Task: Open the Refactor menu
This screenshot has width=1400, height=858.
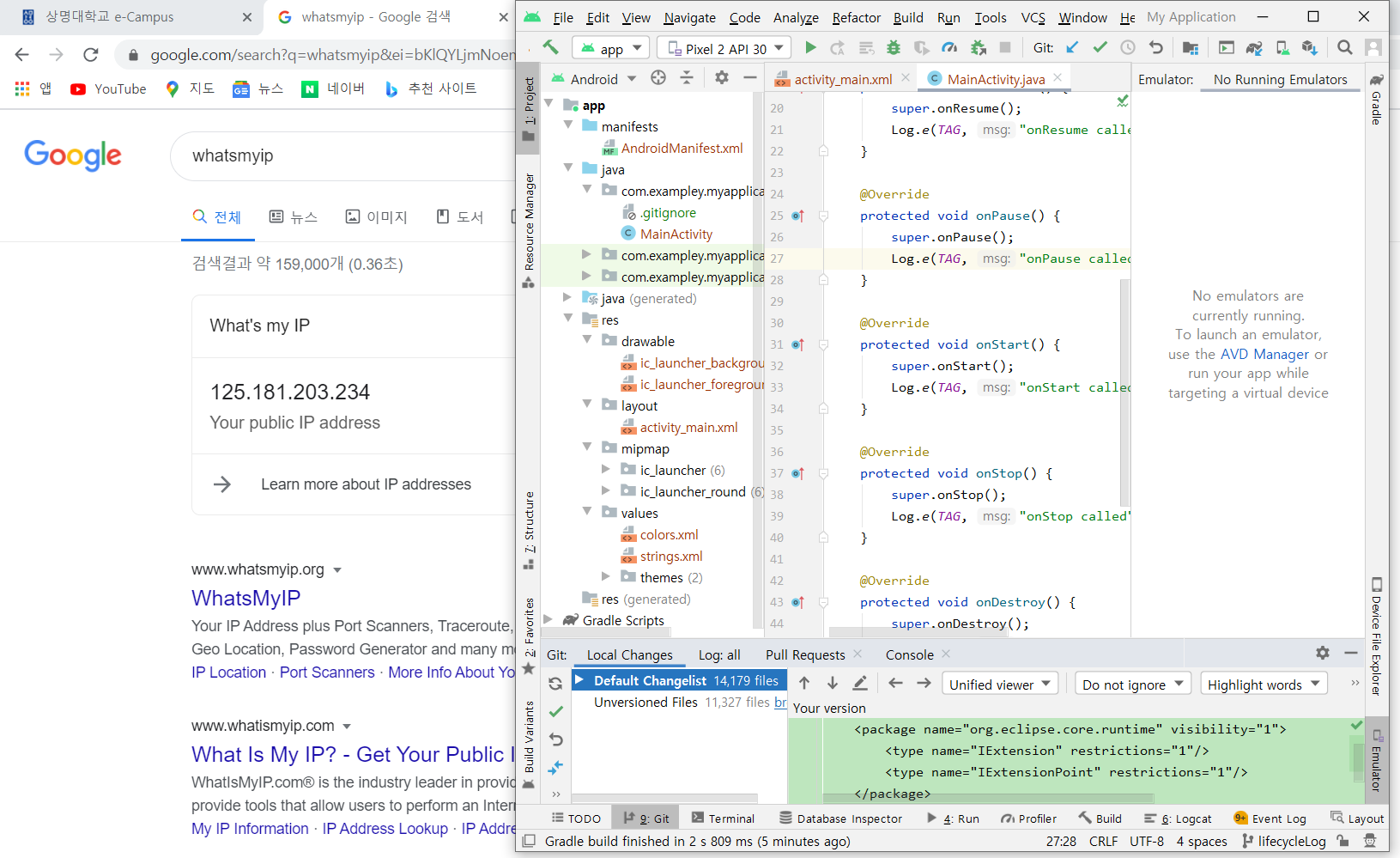Action: [856, 17]
